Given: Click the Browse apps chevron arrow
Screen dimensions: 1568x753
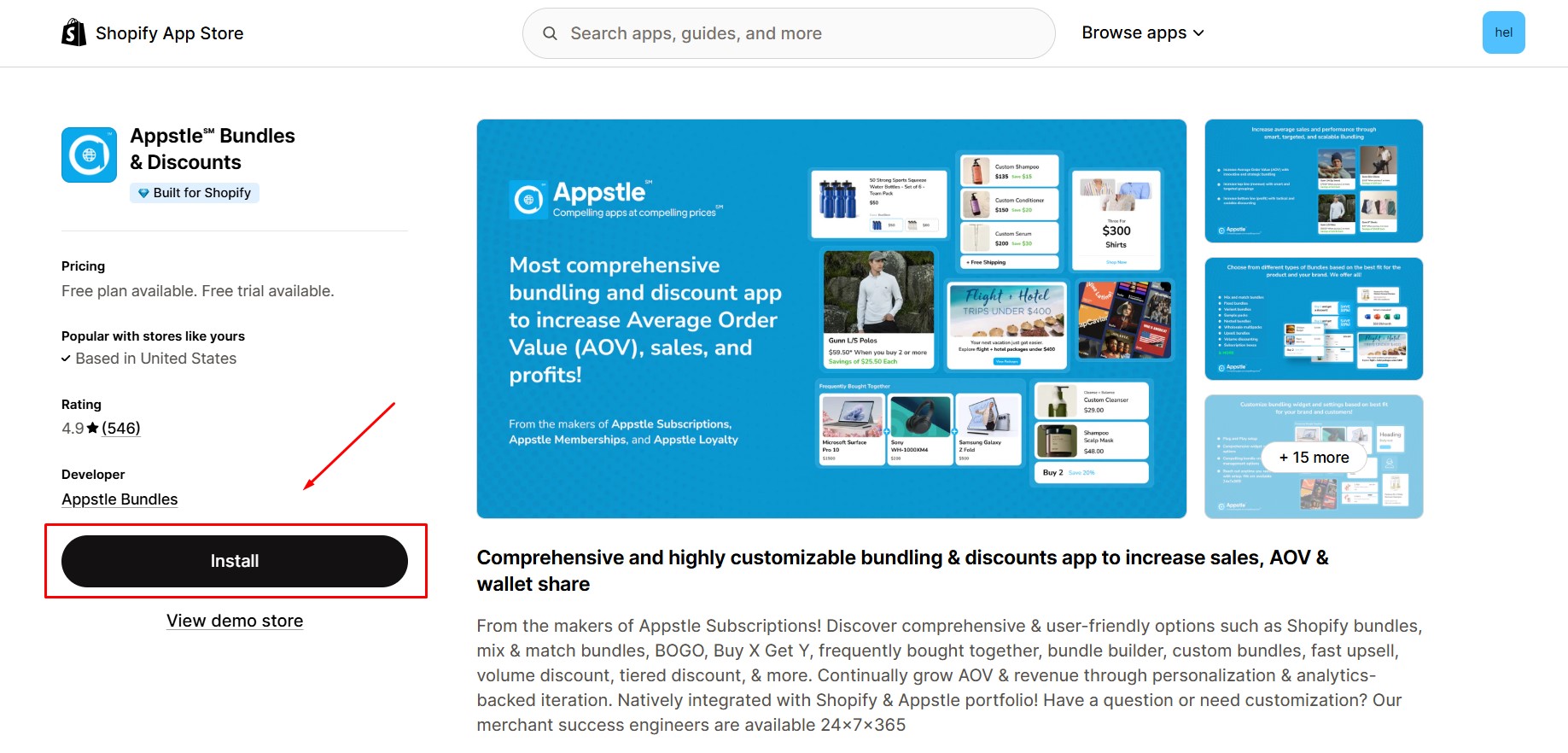Looking at the screenshot, I should [1198, 33].
